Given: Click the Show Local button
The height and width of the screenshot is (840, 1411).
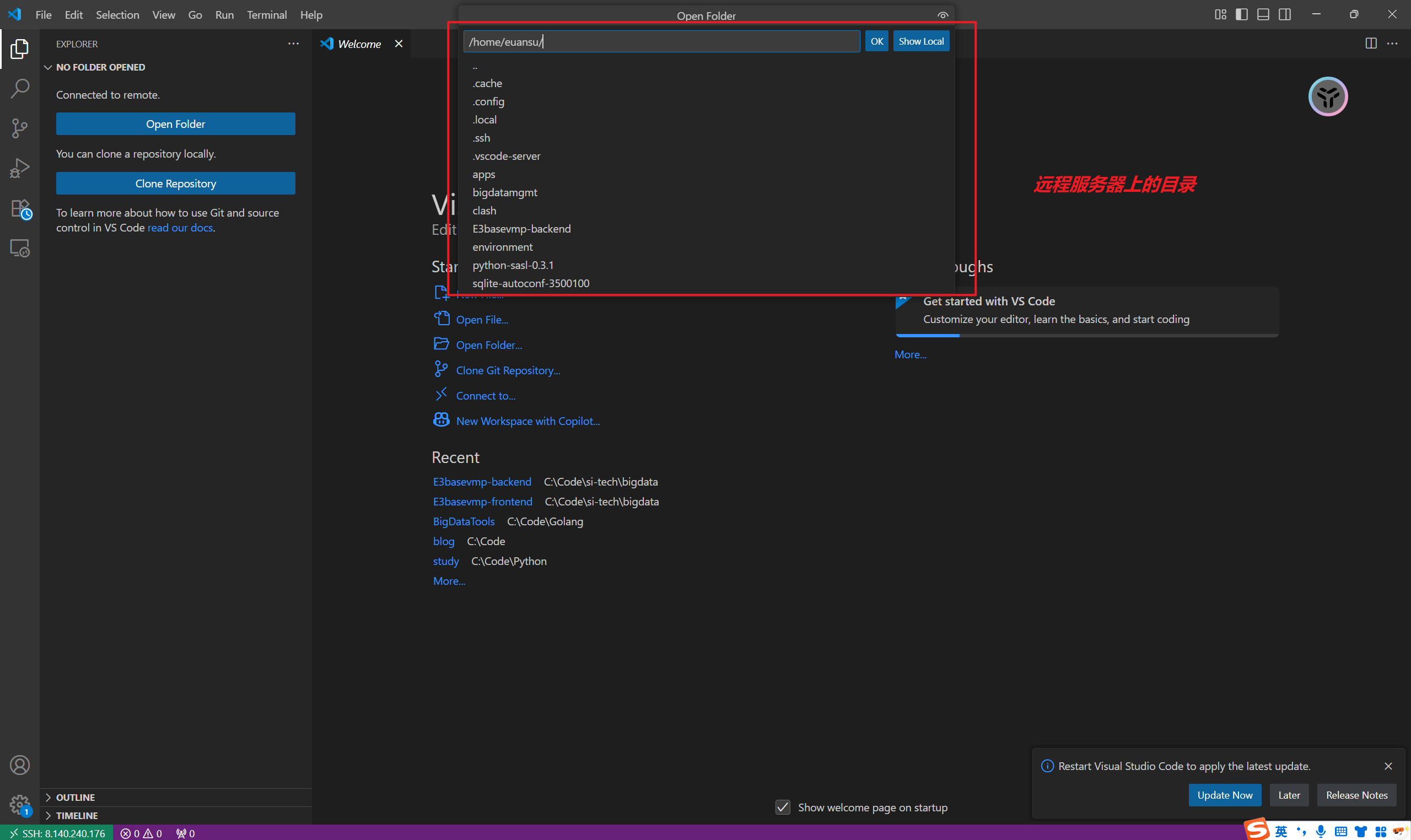Looking at the screenshot, I should 921,41.
